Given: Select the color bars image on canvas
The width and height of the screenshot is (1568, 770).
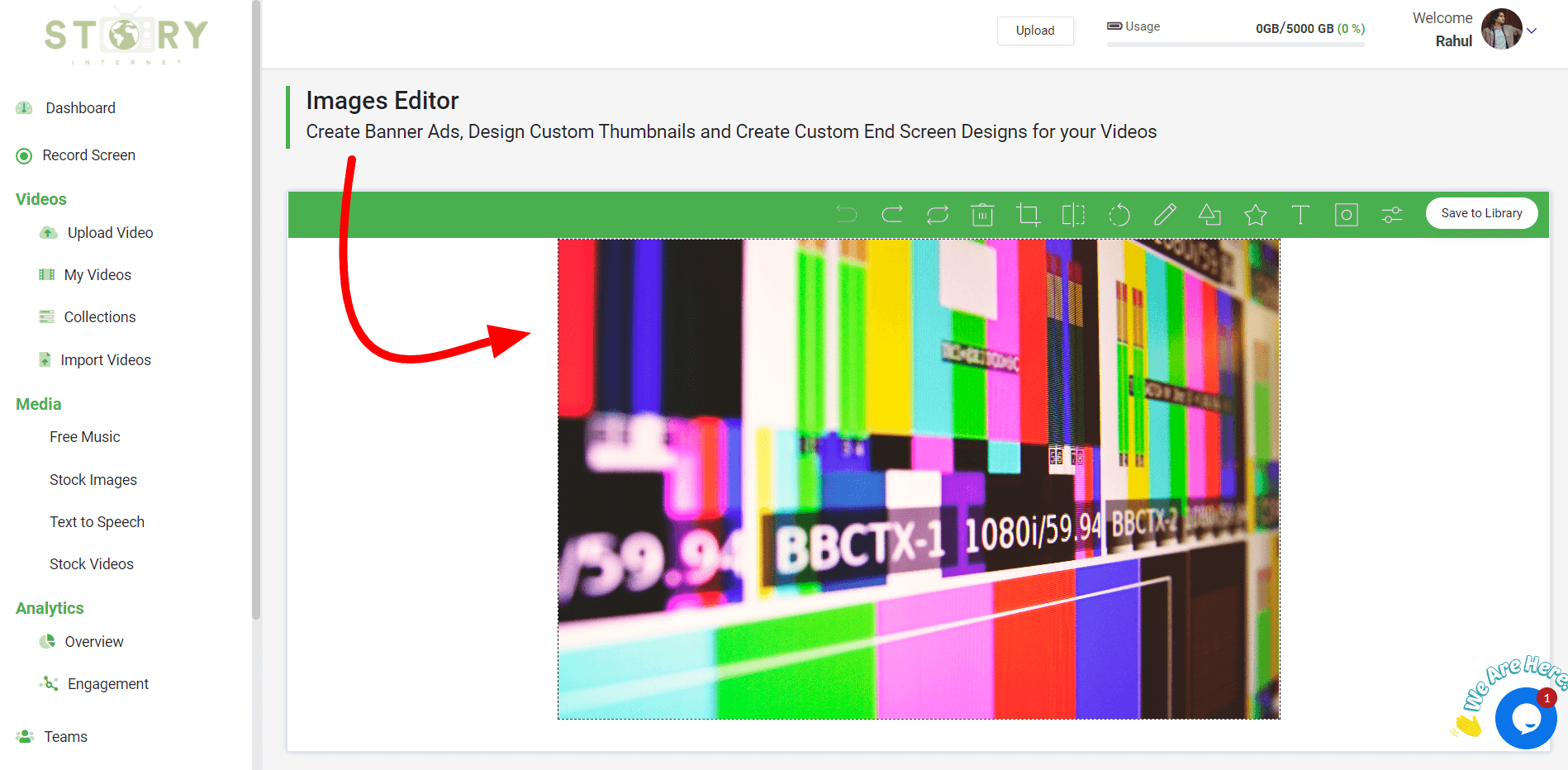Looking at the screenshot, I should click(919, 479).
